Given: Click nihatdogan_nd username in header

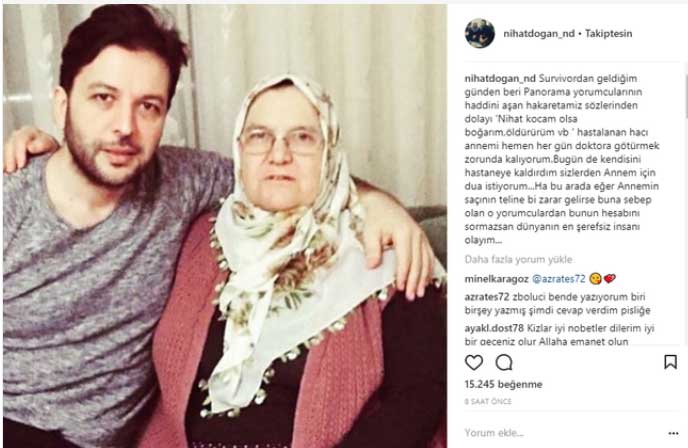Looking at the screenshot, I should (539, 33).
